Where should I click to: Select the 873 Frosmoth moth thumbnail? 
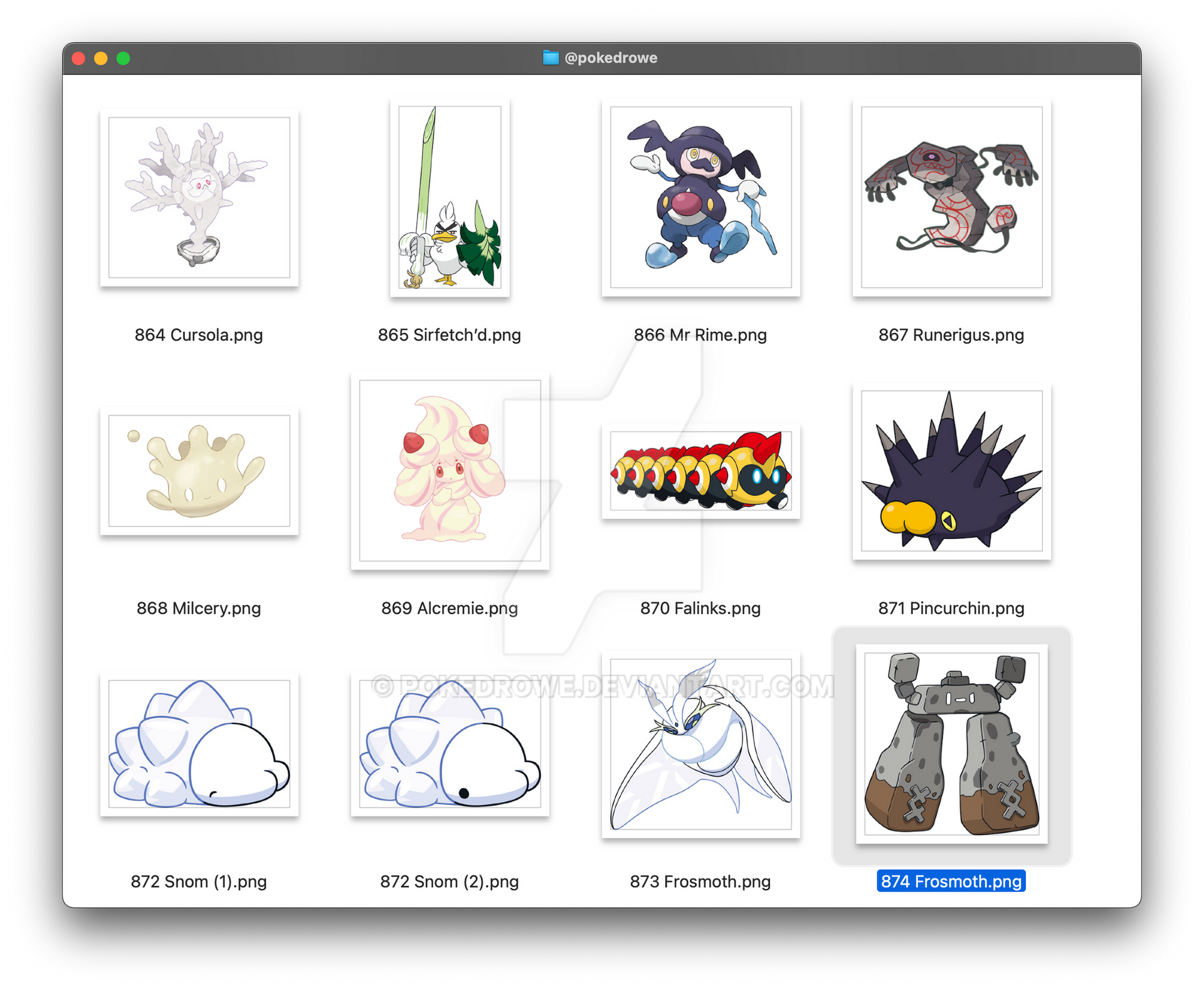coord(700,744)
